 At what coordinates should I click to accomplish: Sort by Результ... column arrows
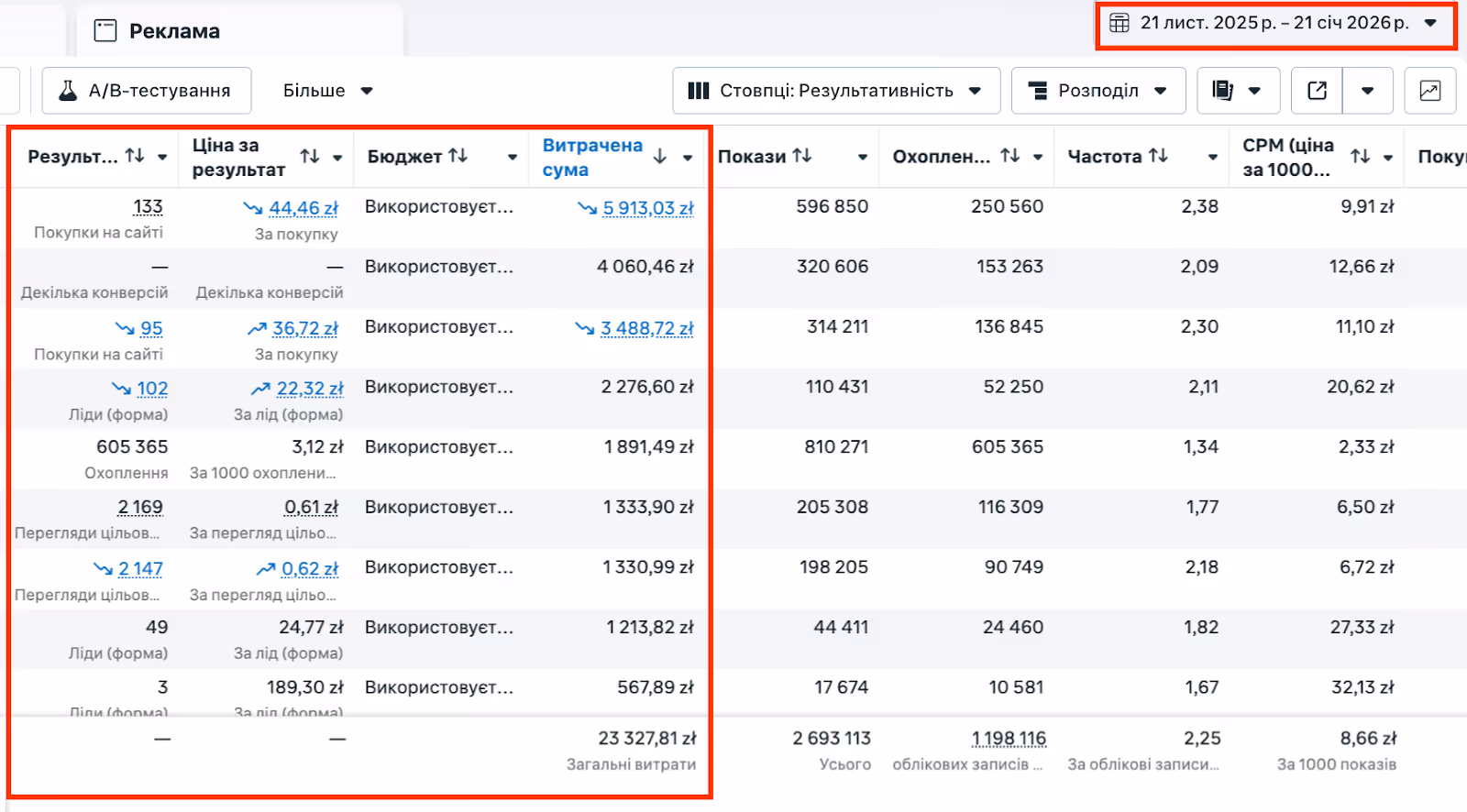coord(135,156)
